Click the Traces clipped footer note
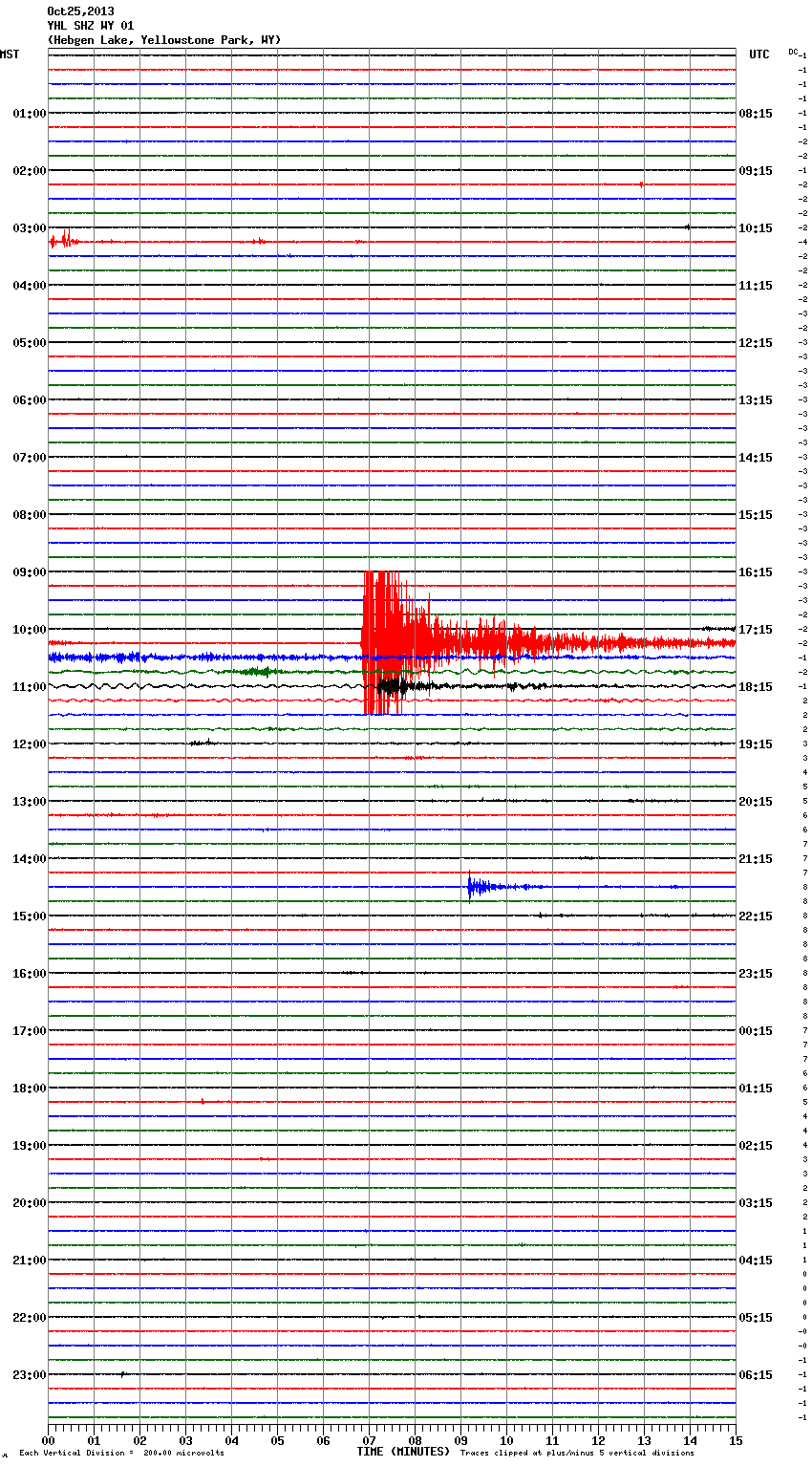 click(577, 1453)
